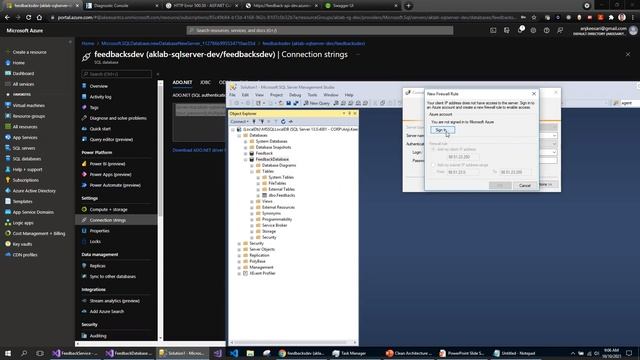640x360 pixels.
Task: Open the Window menu in SSMS
Action: pos(331,95)
